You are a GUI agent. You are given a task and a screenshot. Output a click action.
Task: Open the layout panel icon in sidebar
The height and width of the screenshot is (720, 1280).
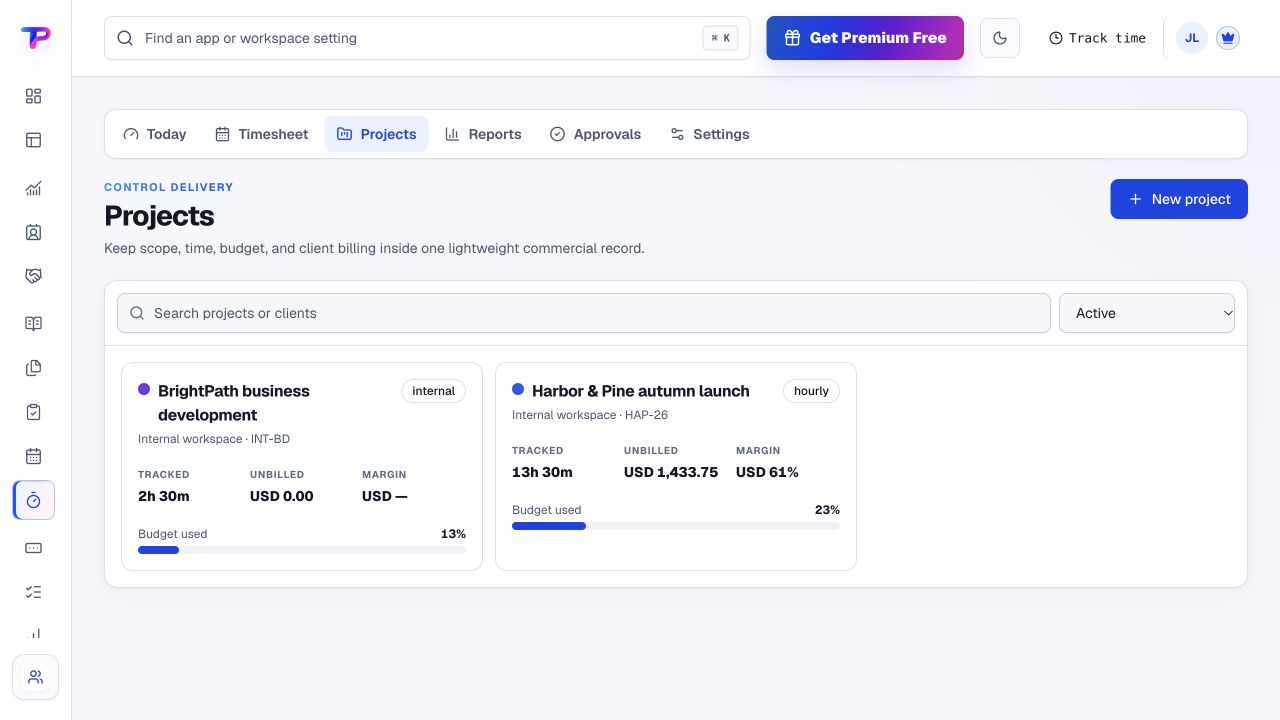pos(33,140)
